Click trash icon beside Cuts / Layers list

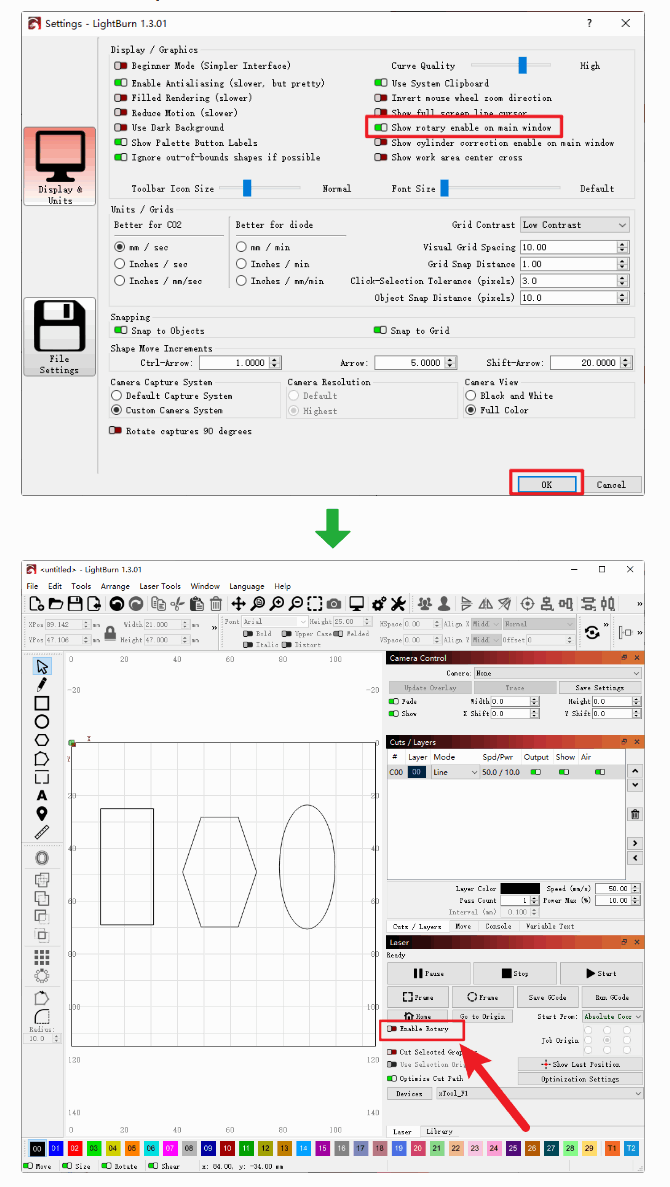click(635, 814)
